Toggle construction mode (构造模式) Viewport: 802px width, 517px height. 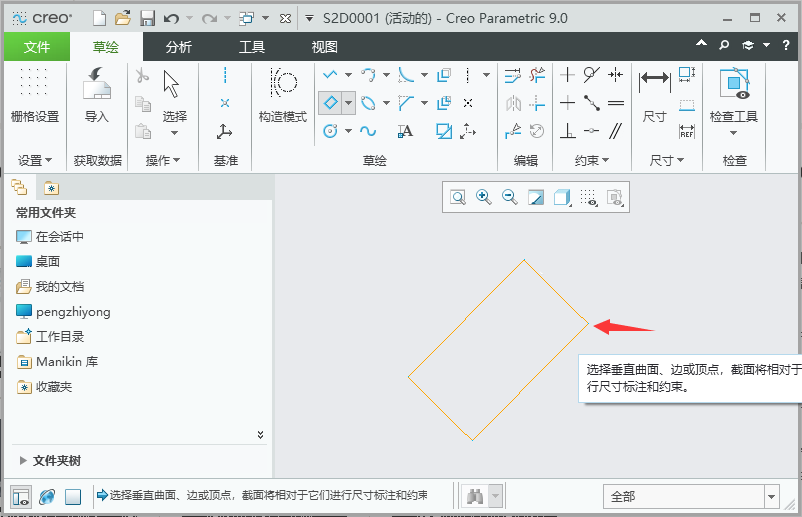point(283,96)
